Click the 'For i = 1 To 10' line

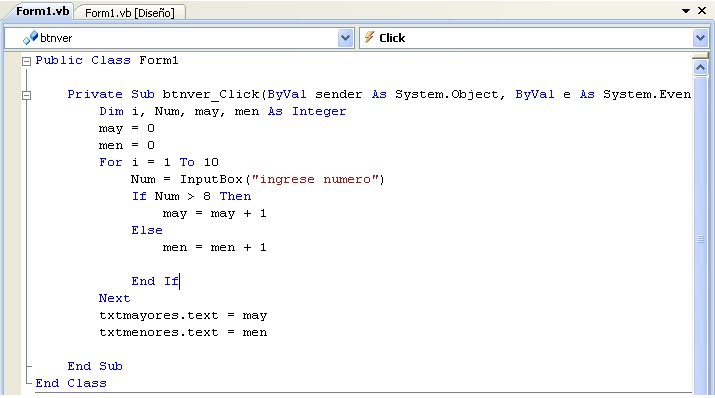click(x=159, y=162)
